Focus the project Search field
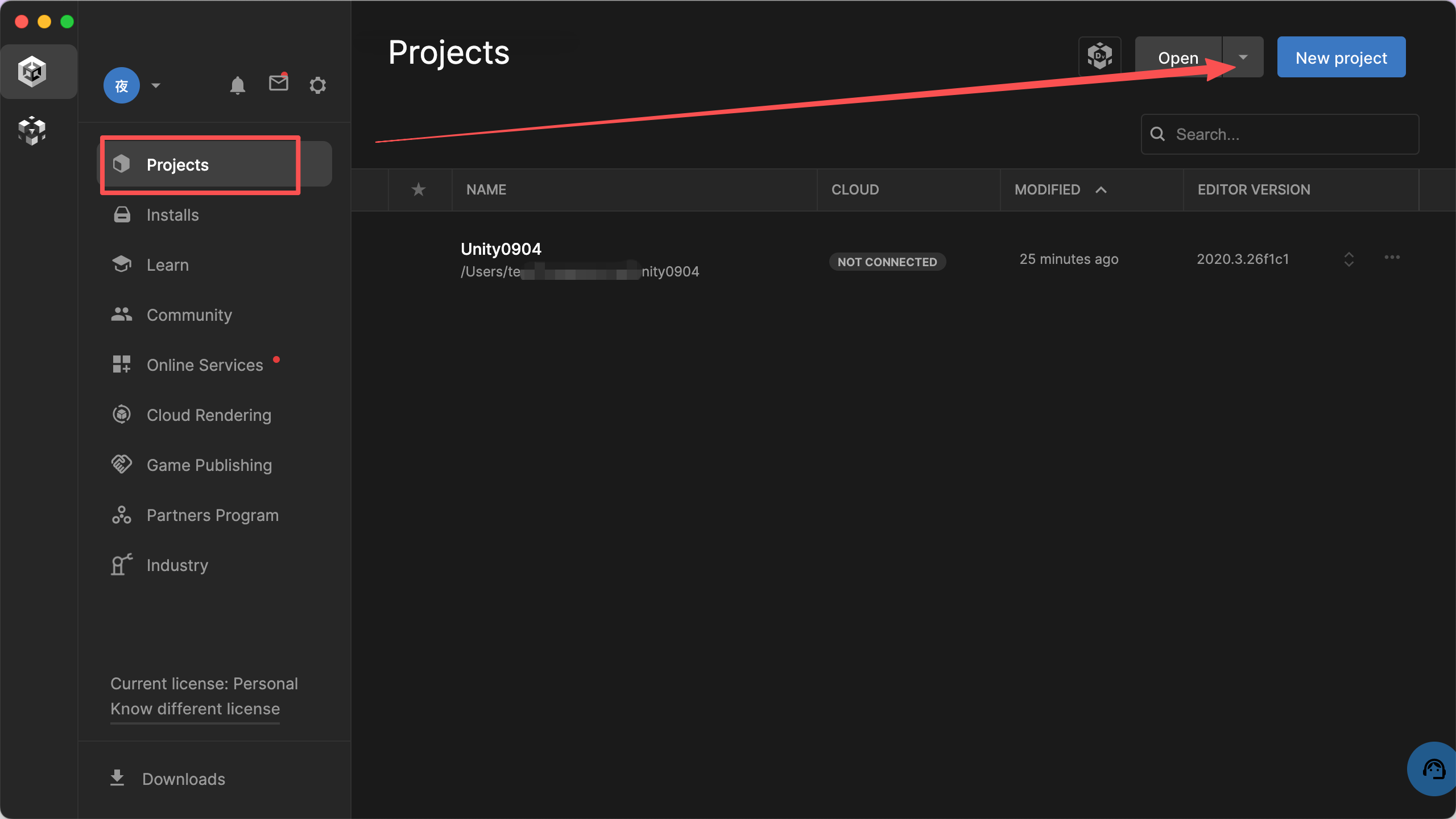Screen dimensions: 1456x819 click(x=1280, y=134)
